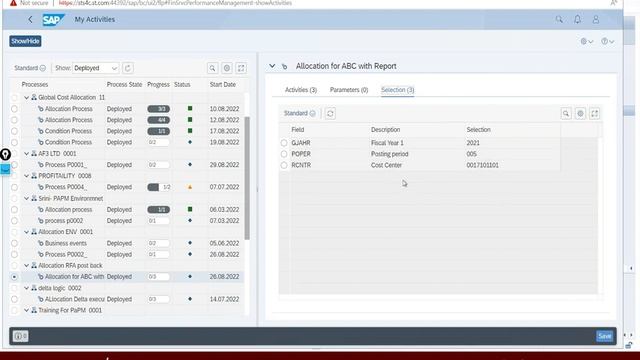Select radio for process p0002 row
Viewport: 640px width, 360px height.
pos(14,220)
